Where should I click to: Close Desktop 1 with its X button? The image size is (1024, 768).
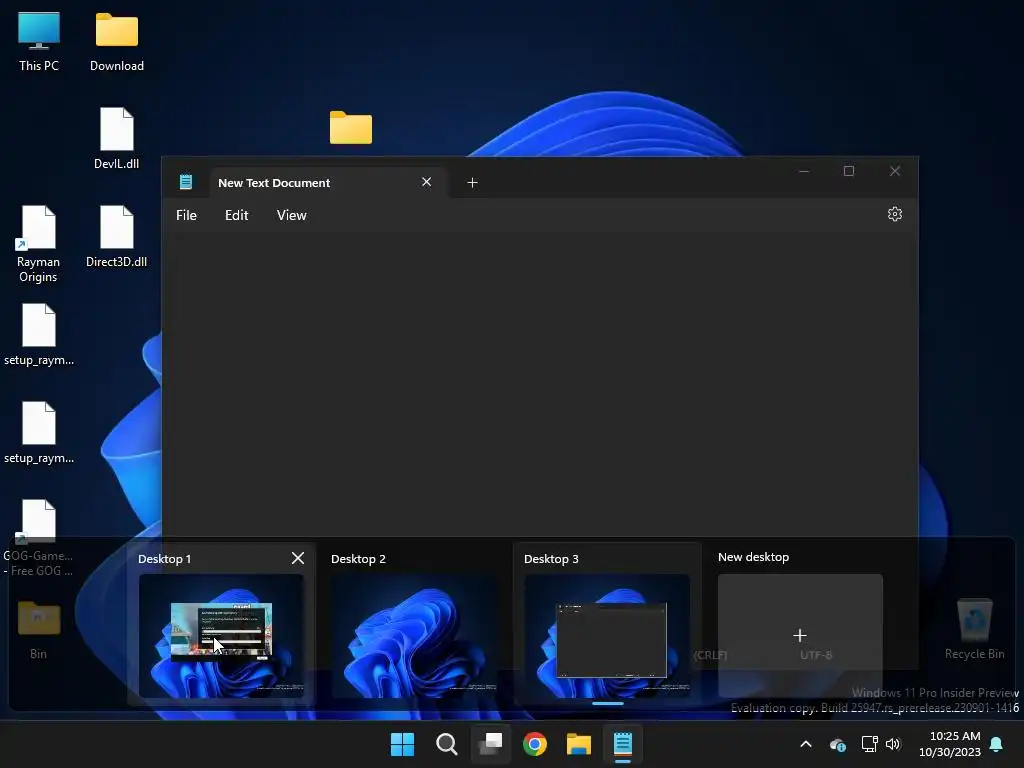298,558
